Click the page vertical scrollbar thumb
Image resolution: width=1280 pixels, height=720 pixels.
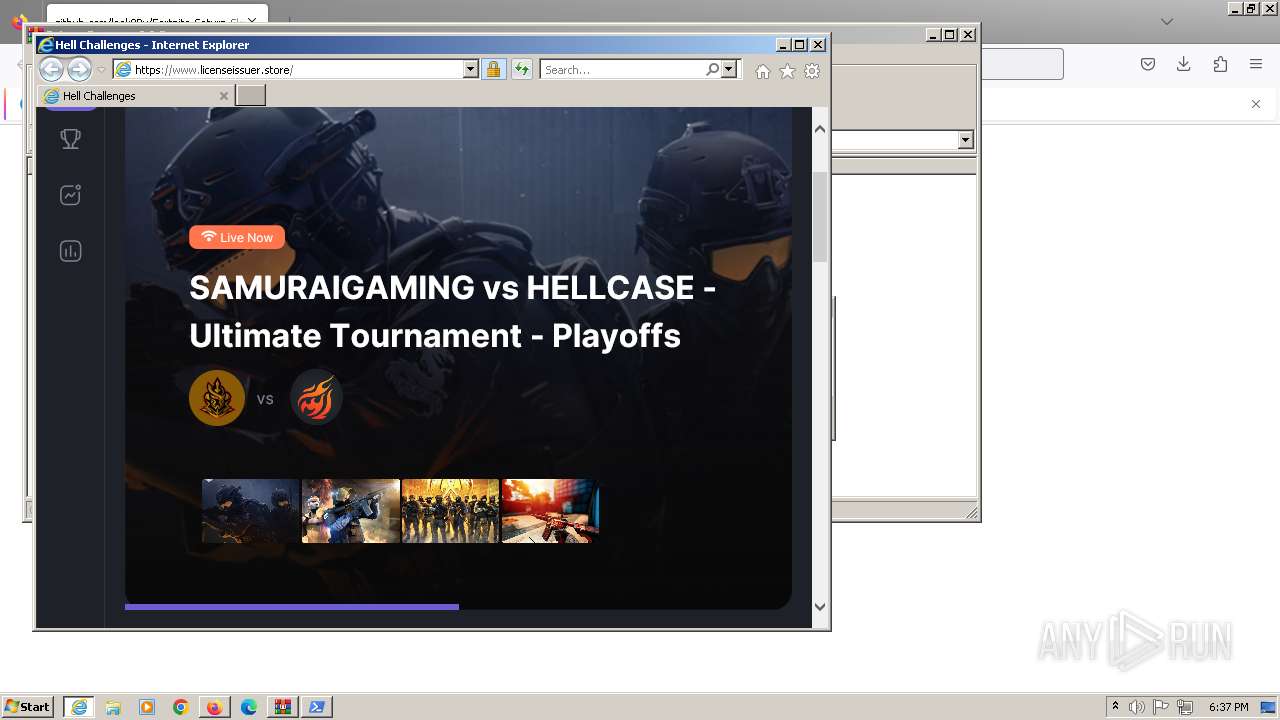(x=820, y=216)
